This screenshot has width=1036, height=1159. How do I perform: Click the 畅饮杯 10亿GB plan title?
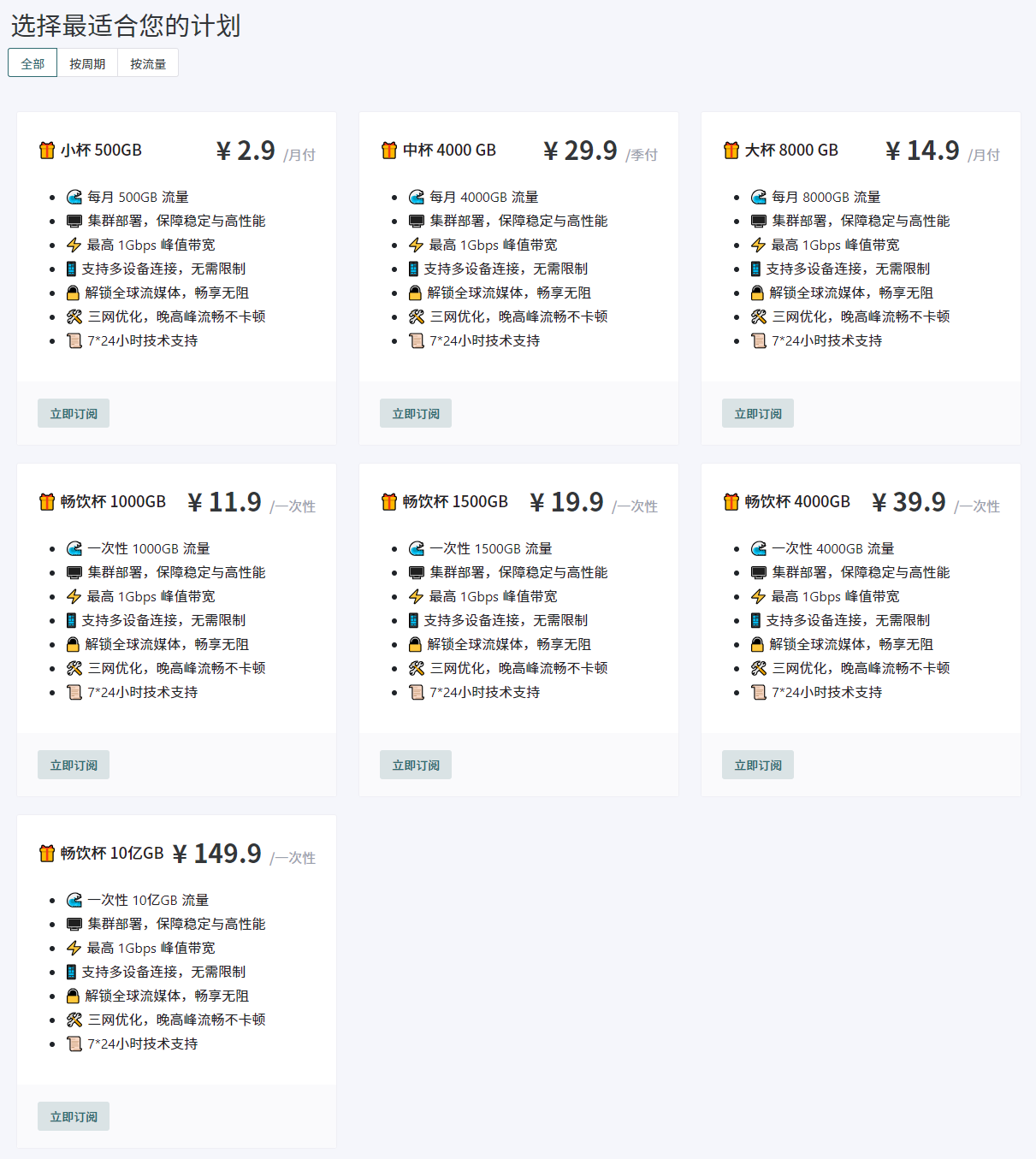click(x=112, y=854)
